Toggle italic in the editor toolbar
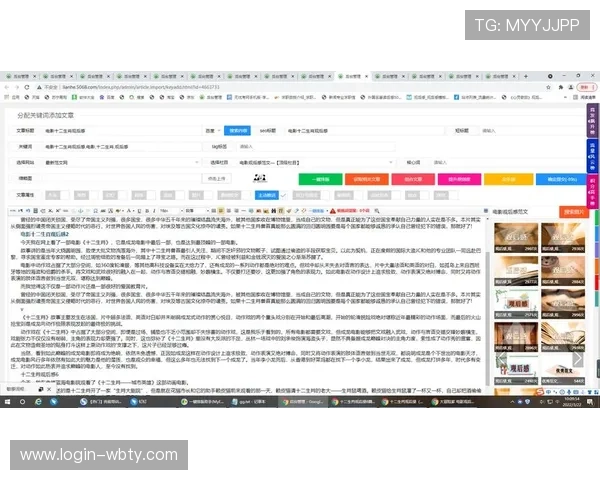This screenshot has height=480, width=600. (x=154, y=211)
